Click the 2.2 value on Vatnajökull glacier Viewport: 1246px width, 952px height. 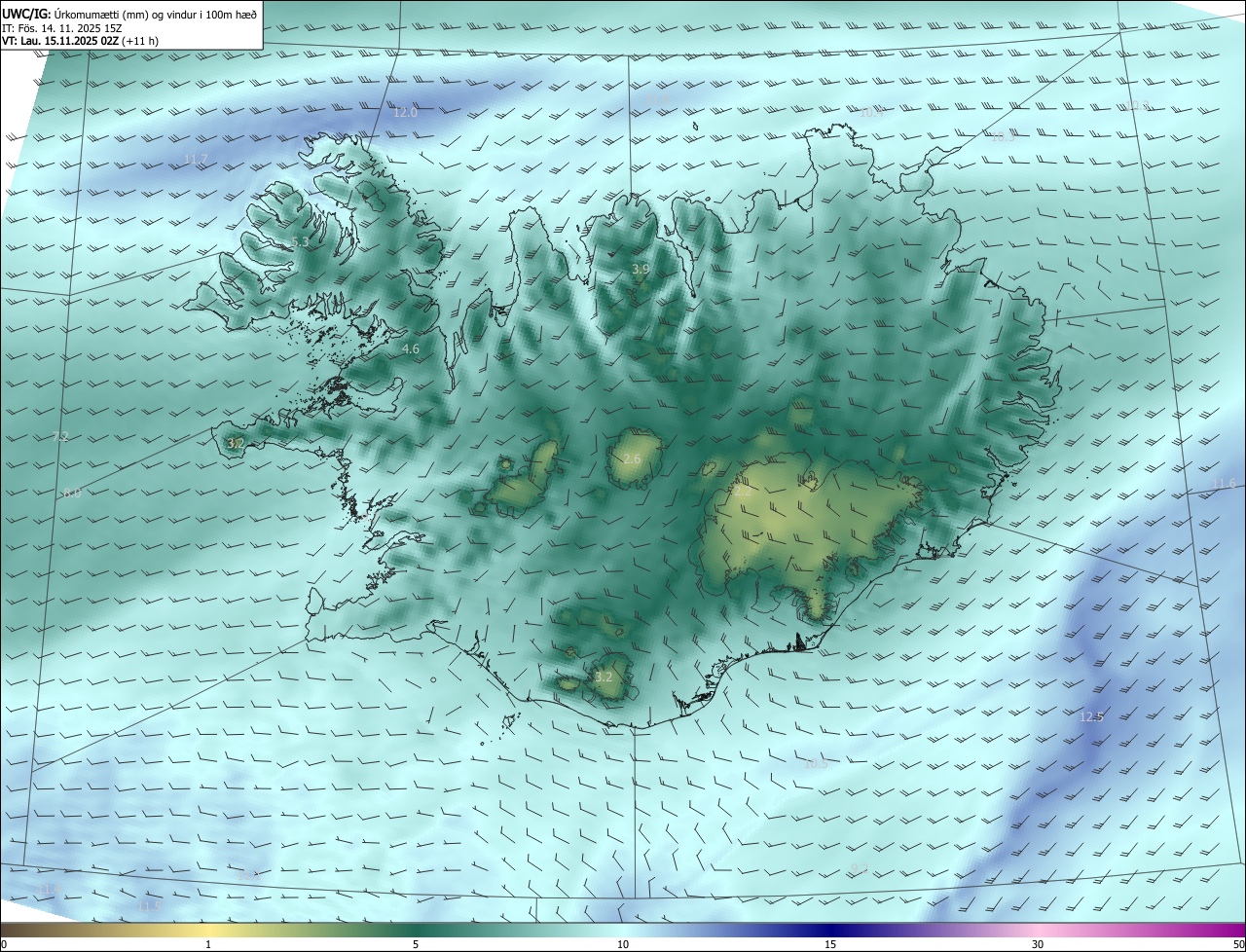pyautogui.click(x=742, y=493)
